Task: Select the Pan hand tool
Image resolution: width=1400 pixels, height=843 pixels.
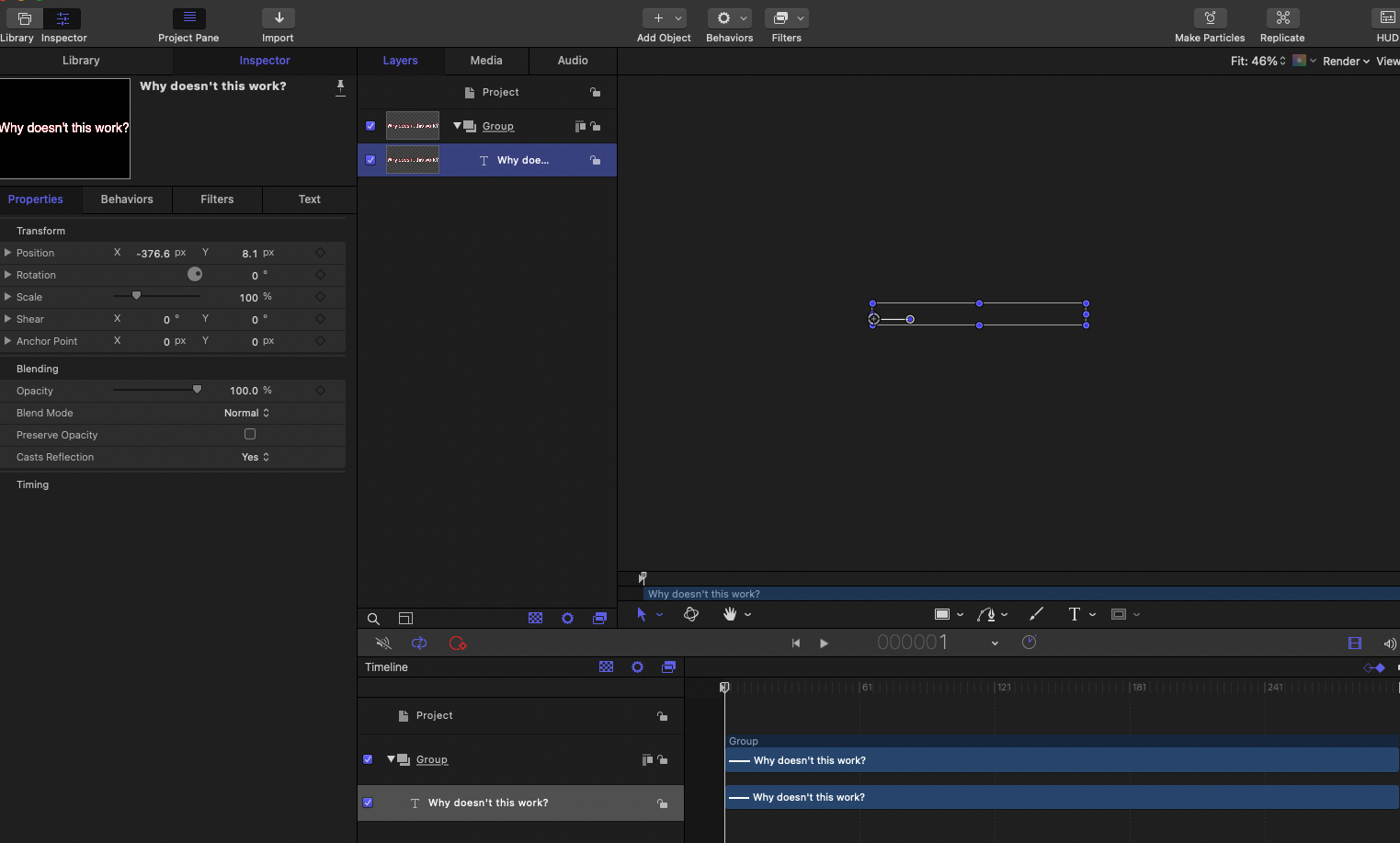Action: 730,614
